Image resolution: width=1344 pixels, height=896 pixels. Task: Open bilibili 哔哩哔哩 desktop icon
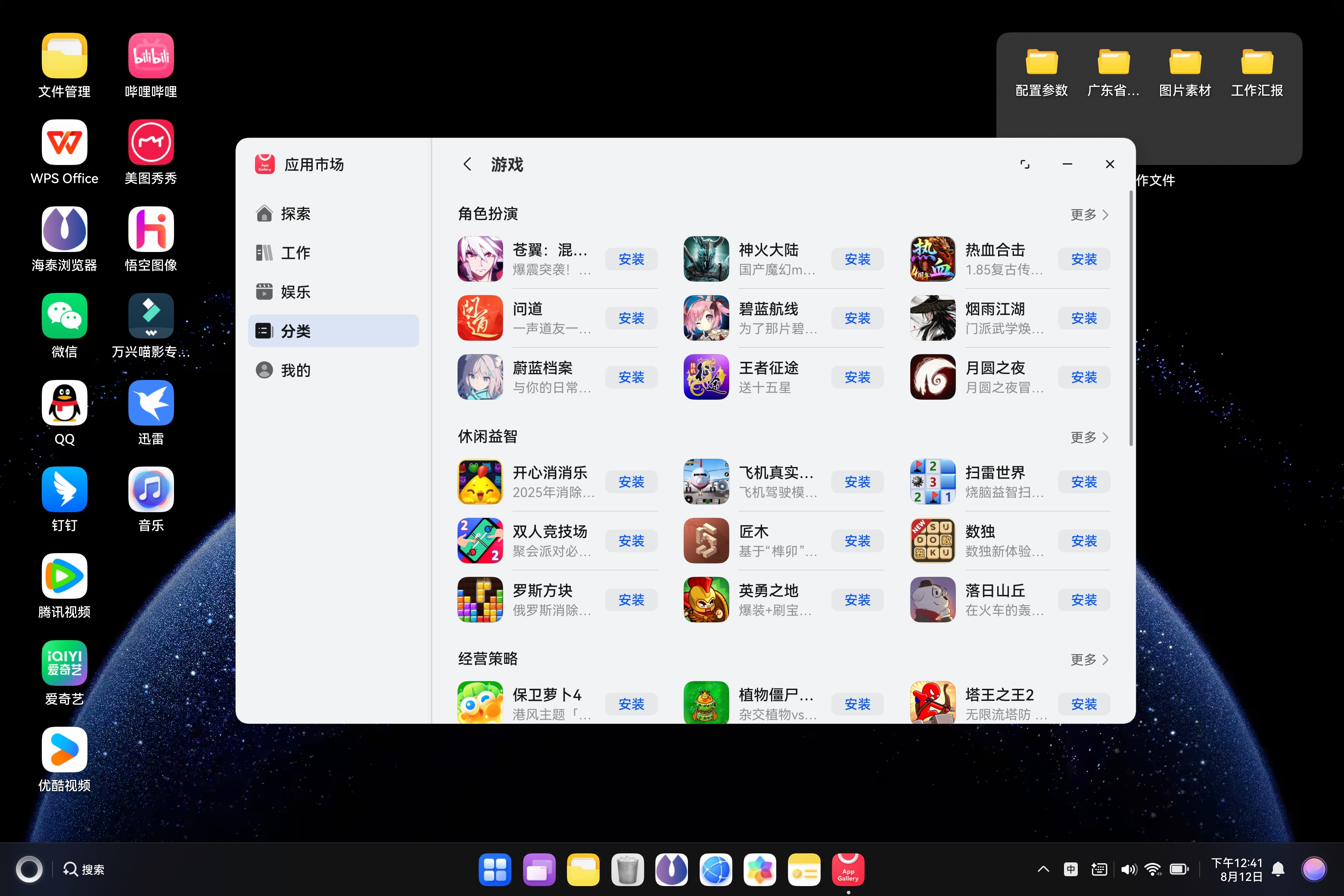(151, 66)
